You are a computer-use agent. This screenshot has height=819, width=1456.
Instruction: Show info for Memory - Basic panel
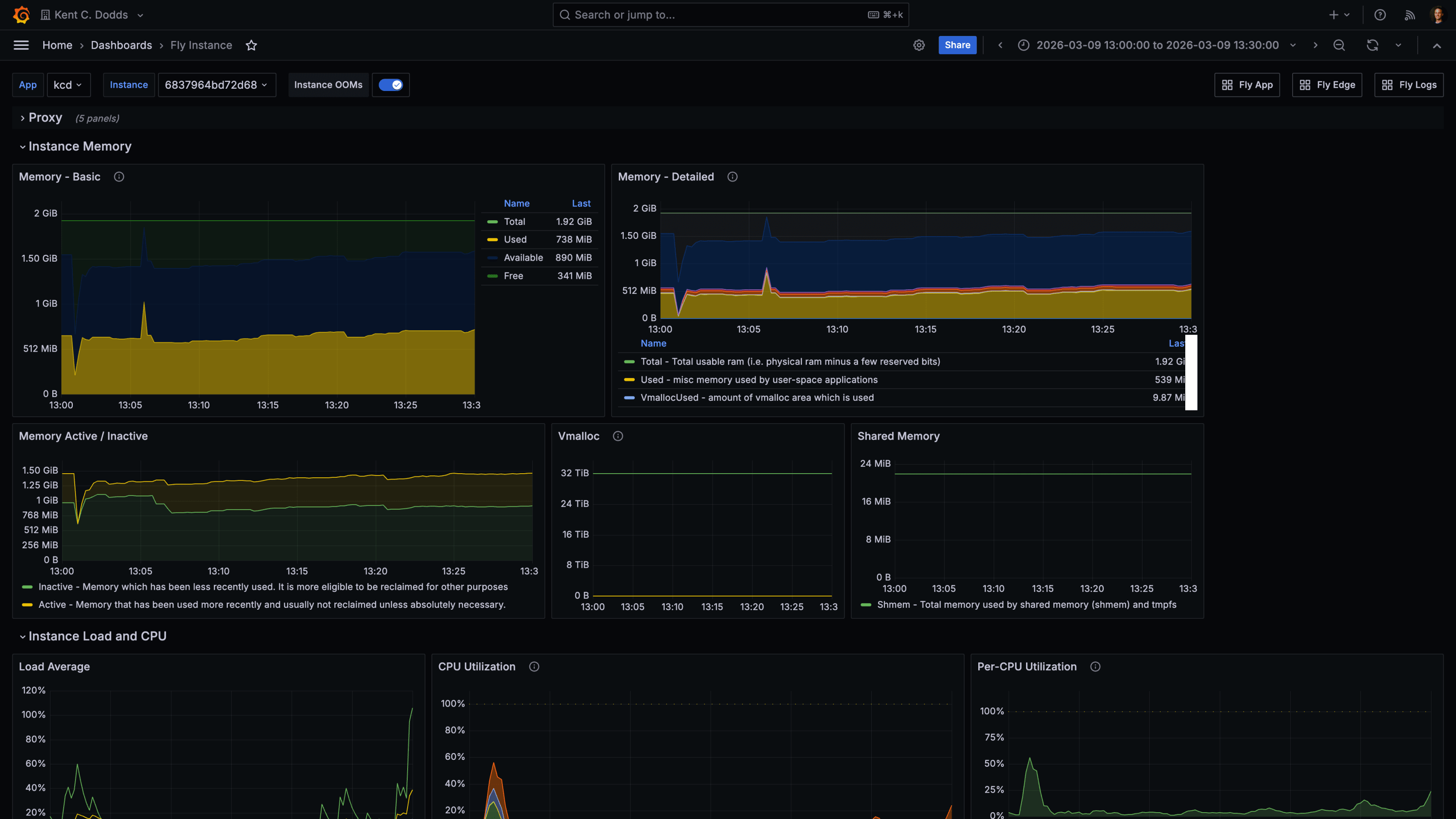(x=119, y=177)
